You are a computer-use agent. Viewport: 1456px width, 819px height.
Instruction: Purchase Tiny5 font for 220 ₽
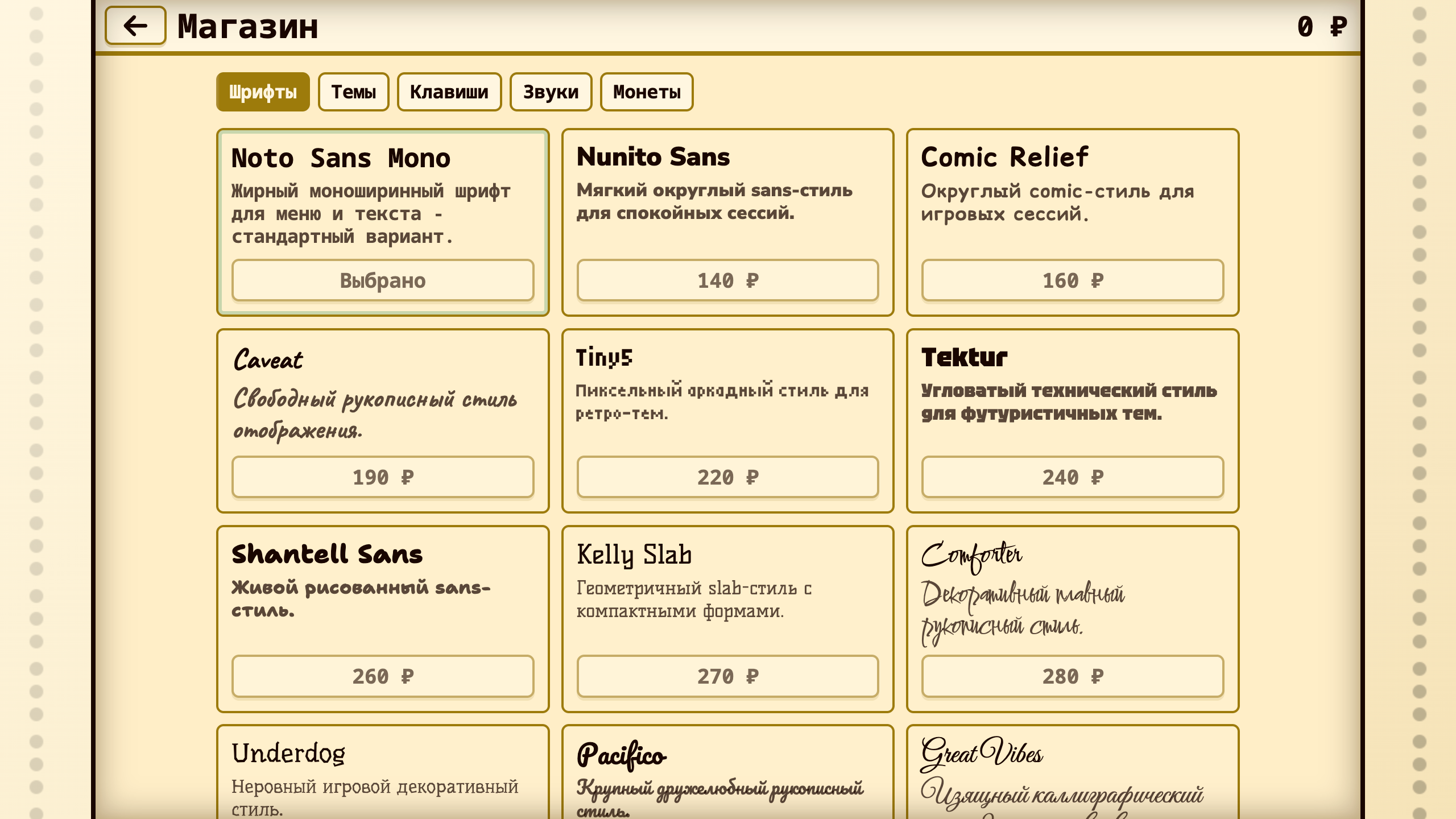pos(728,477)
